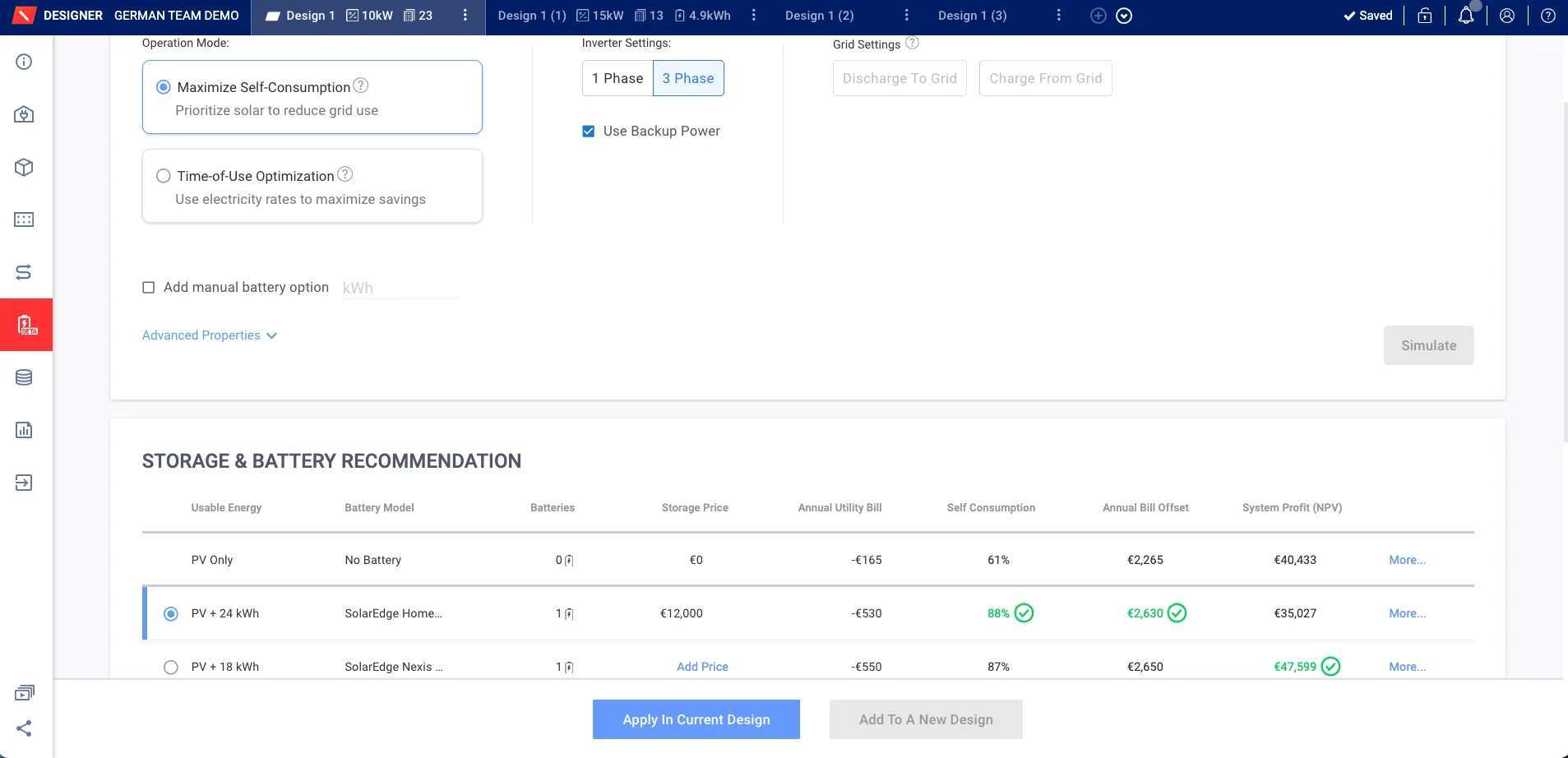Open the project info sidebar icon
Screen dimensions: 1568x758
click(x=24, y=62)
